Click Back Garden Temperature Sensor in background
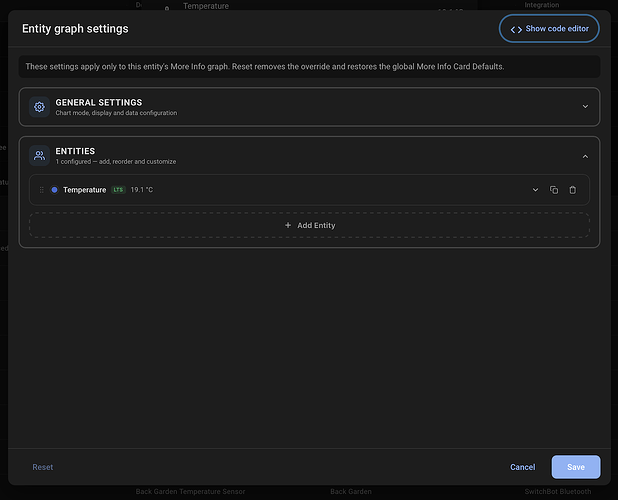The width and height of the screenshot is (618, 500). click(190, 491)
